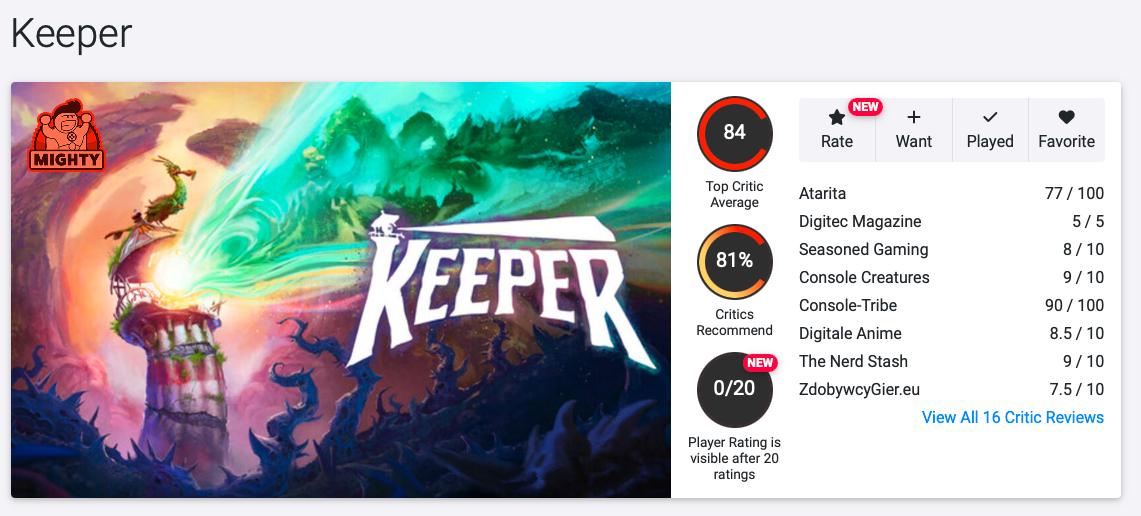1141x516 pixels.
Task: Click the Keeper cover art image
Action: [x=340, y=290]
